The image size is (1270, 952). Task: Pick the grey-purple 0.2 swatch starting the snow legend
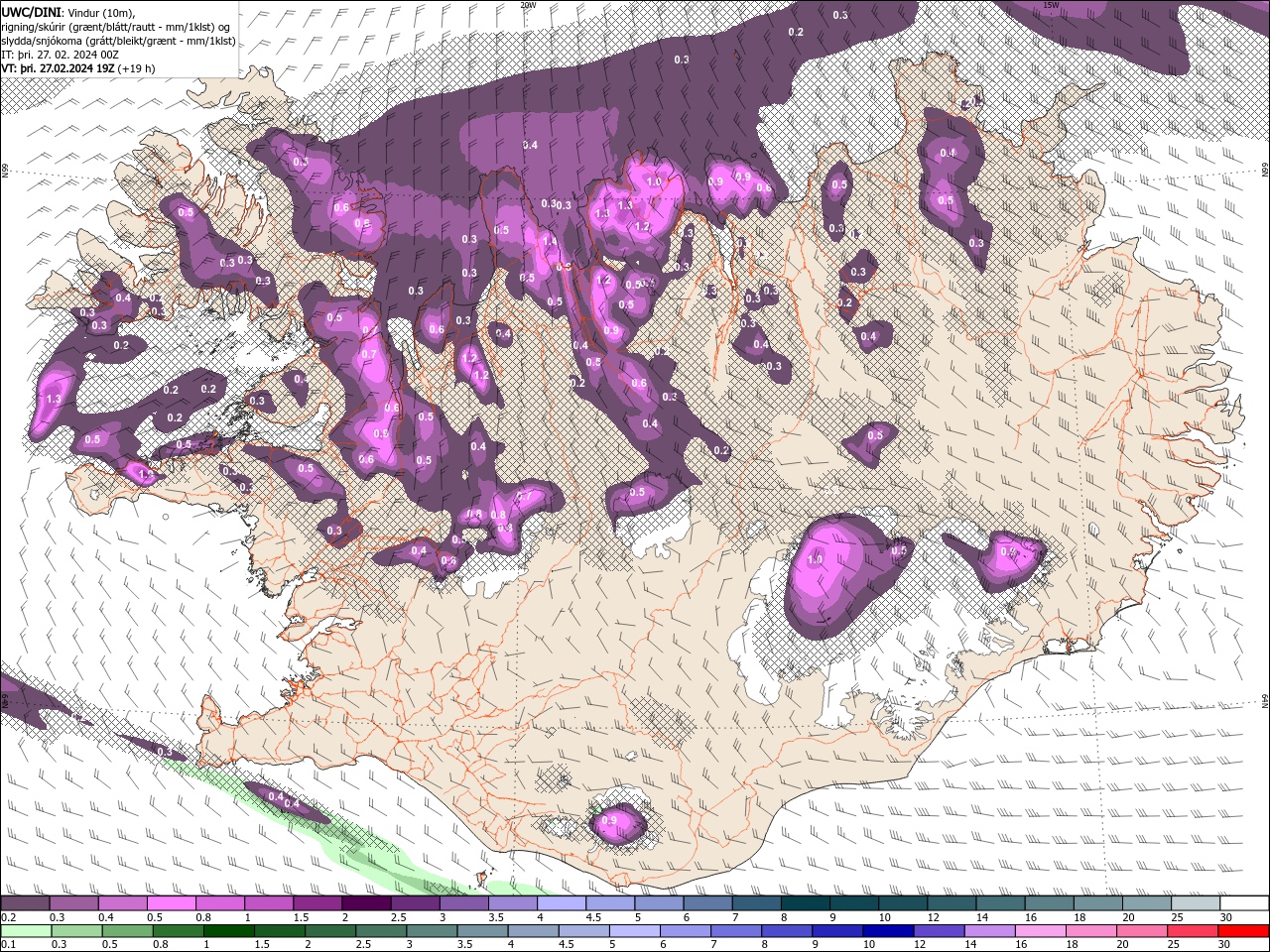point(25,903)
